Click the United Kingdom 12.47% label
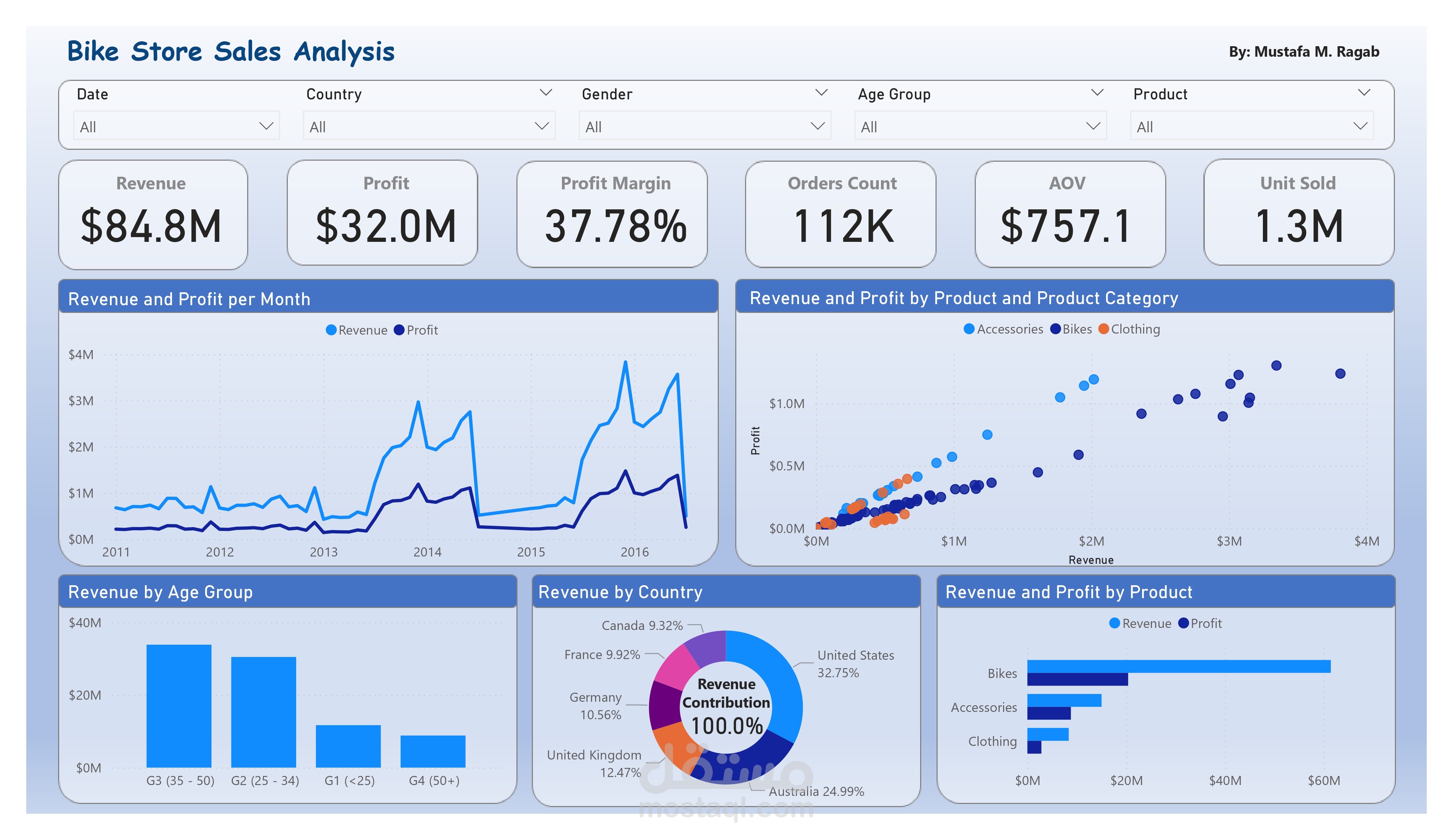The image size is (1453, 840). coord(594,763)
